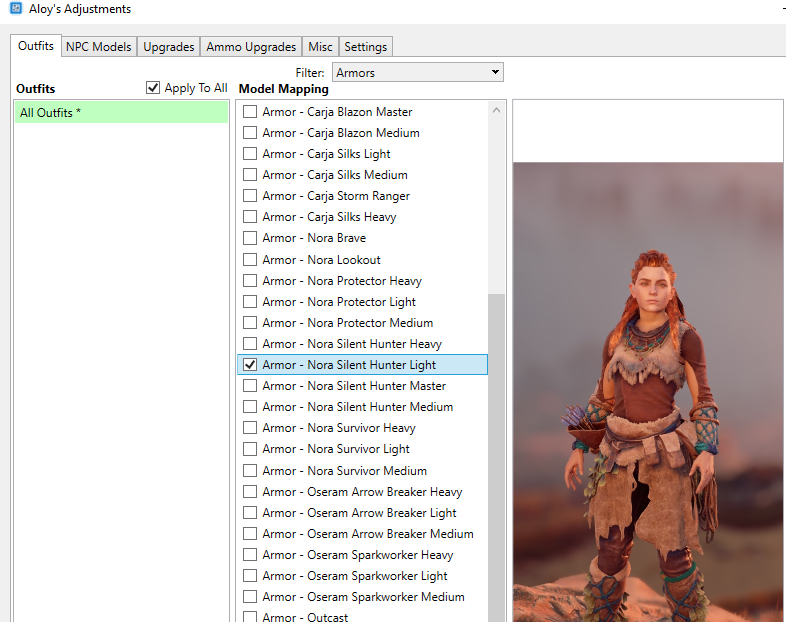Select Armor - Carja Silks Heavy checkbox

pyautogui.click(x=250, y=217)
